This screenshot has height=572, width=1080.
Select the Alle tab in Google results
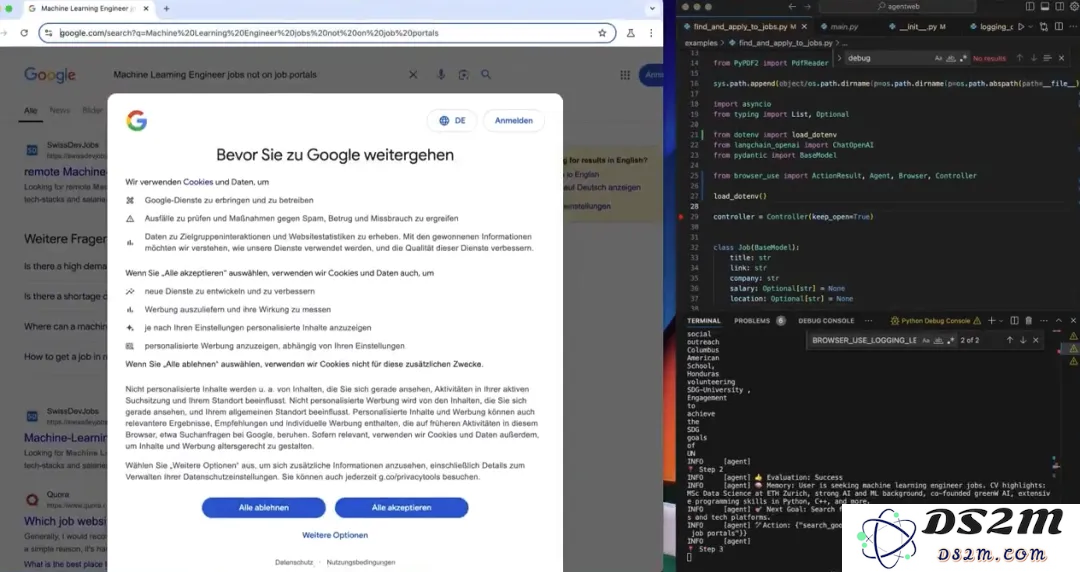(30, 110)
